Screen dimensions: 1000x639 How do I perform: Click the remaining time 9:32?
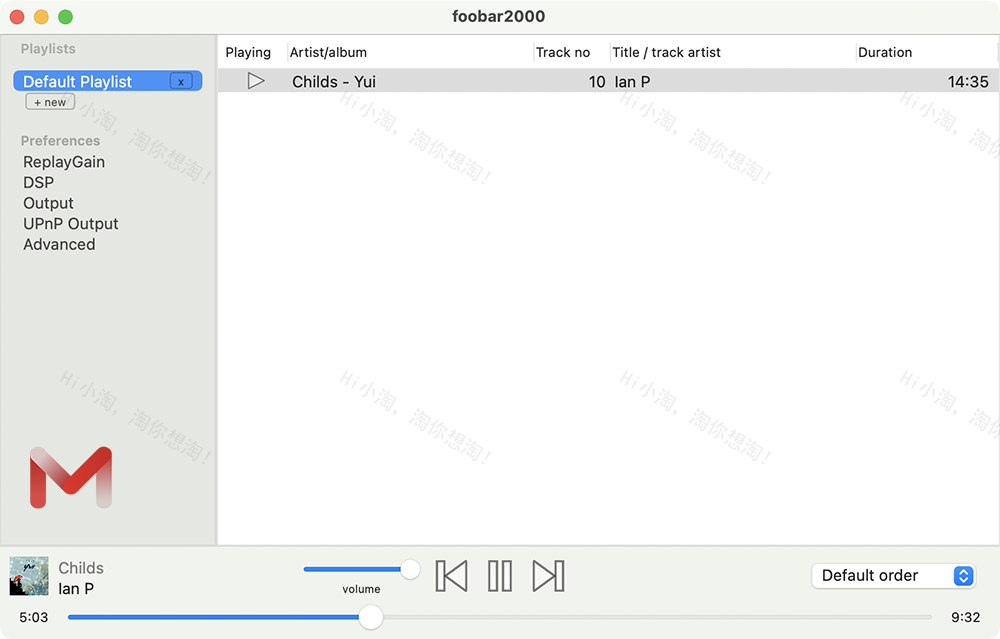tap(966, 617)
